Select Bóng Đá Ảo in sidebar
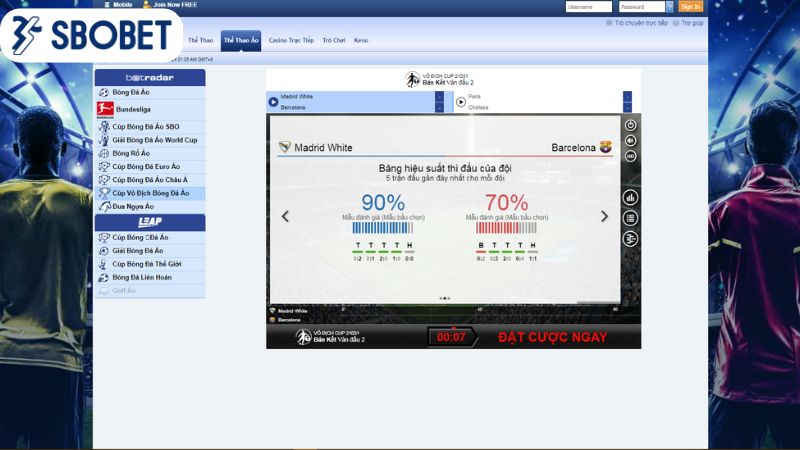800x450 pixels. pyautogui.click(x=150, y=92)
